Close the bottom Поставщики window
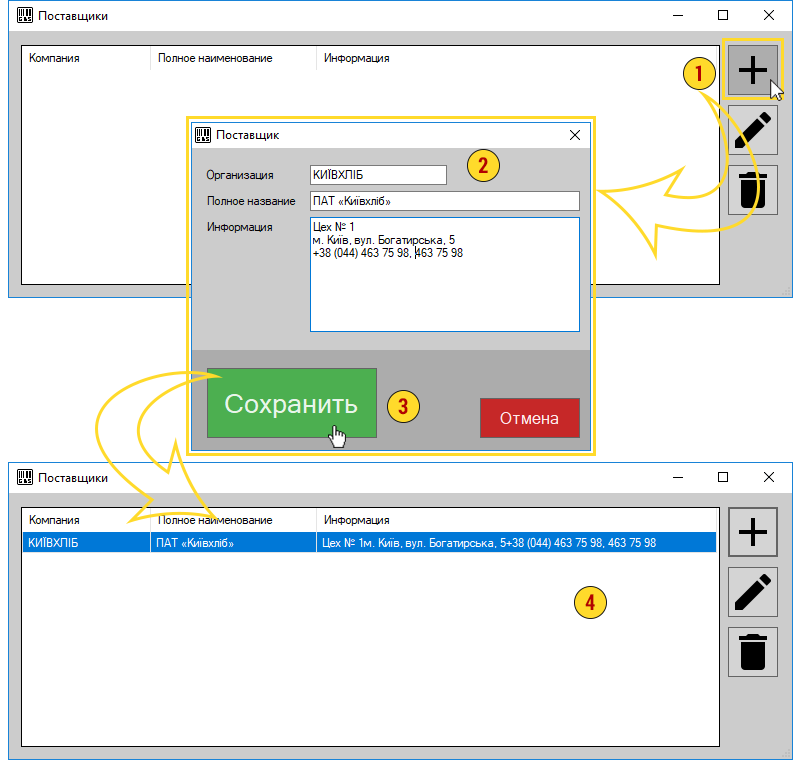The width and height of the screenshot is (800, 760). tap(769, 477)
